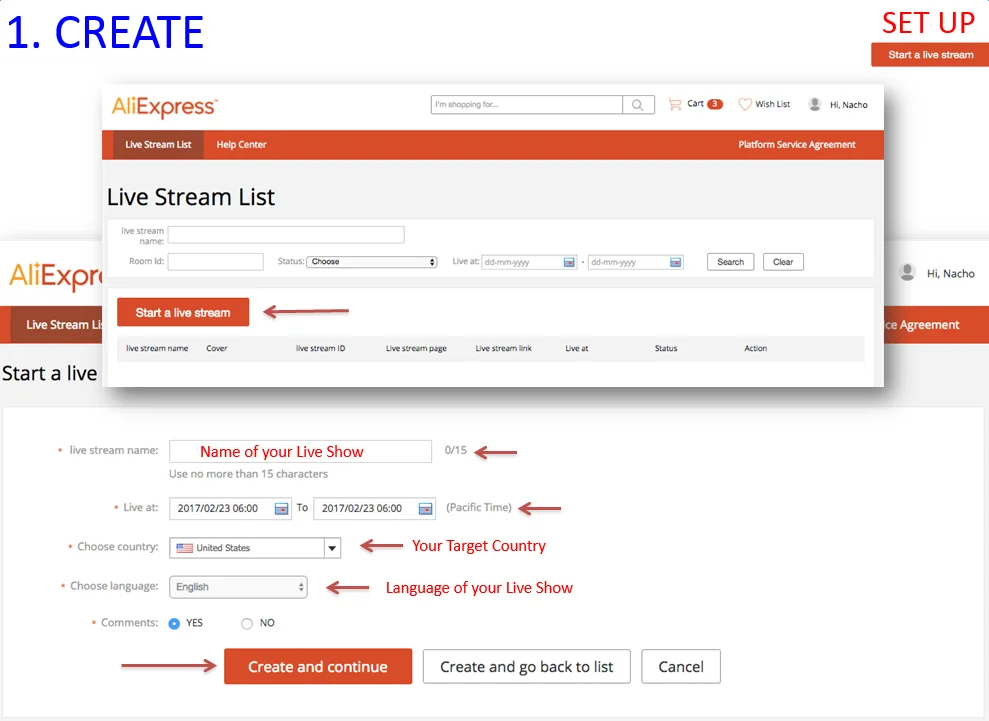This screenshot has width=989, height=721.
Task: Click Hi, Nacho text in front window
Action: pyautogui.click(x=849, y=105)
